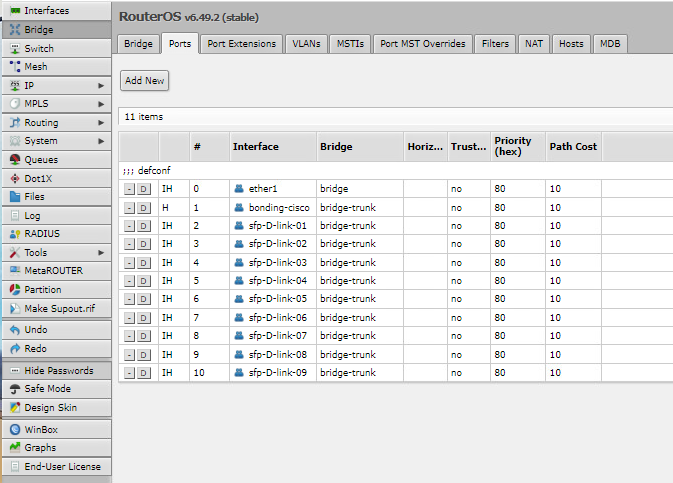This screenshot has width=673, height=483.
Task: Sort by the # column header
Action: (209, 147)
